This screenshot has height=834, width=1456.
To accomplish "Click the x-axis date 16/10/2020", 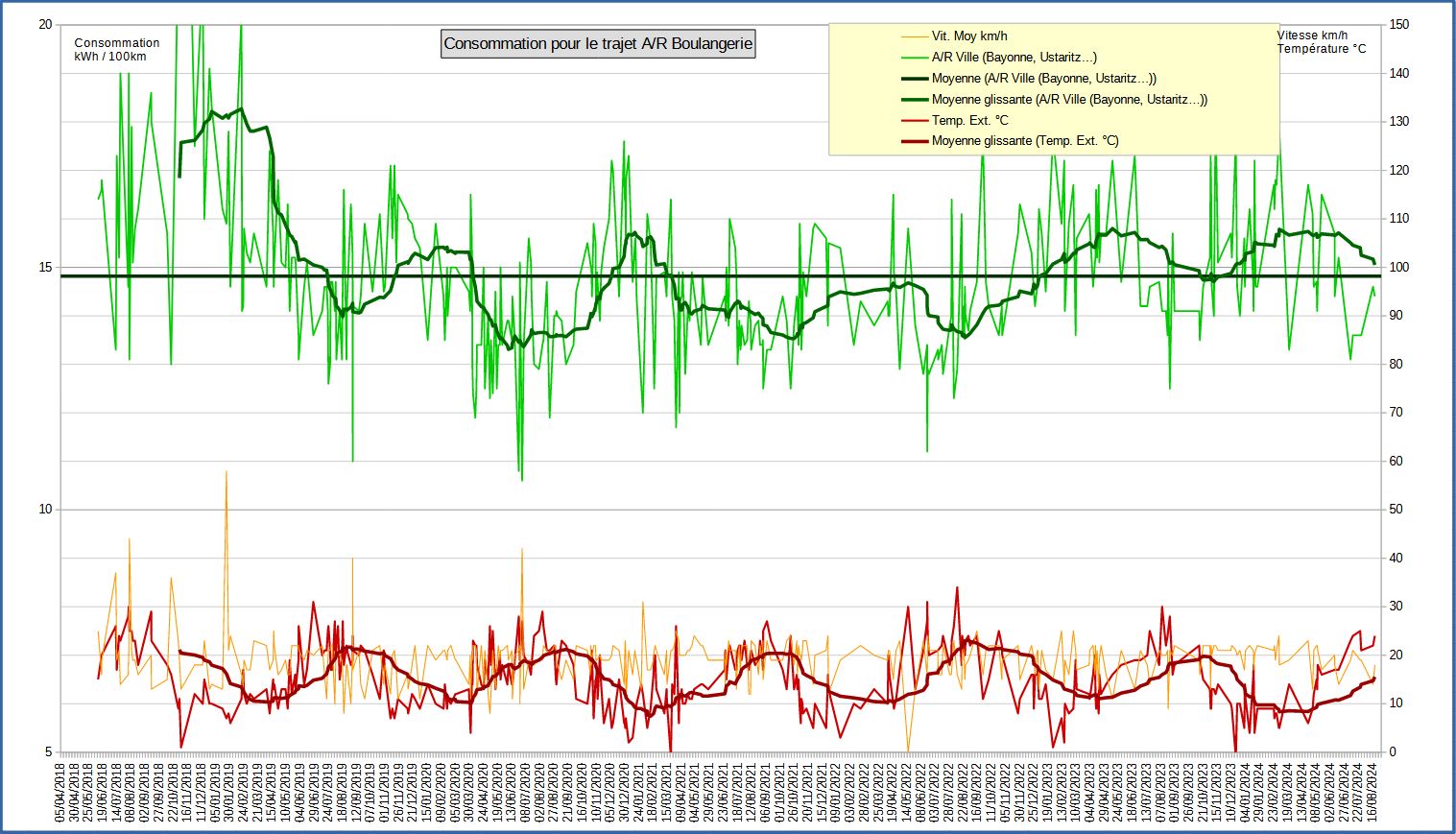I will (x=584, y=793).
